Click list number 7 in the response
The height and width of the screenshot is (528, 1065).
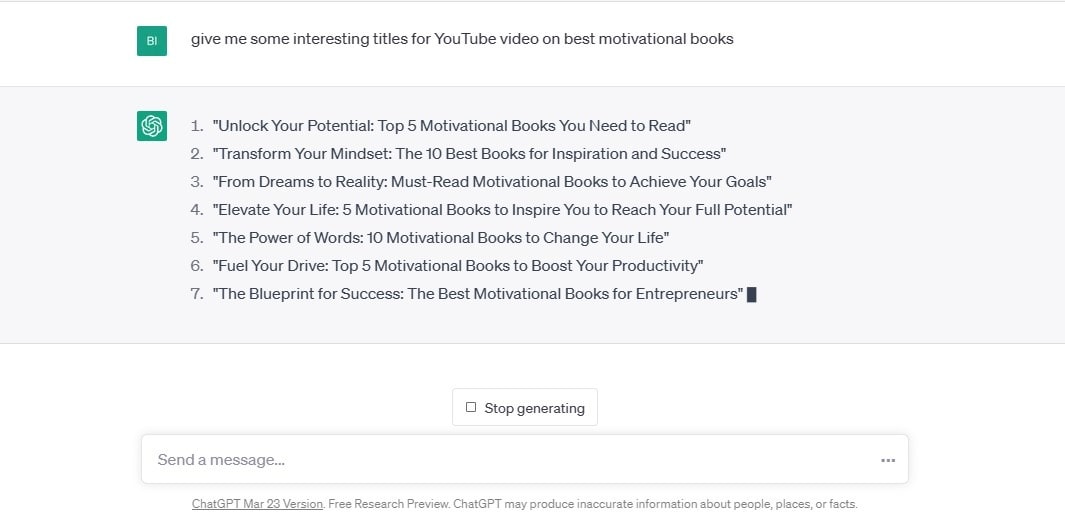[197, 294]
